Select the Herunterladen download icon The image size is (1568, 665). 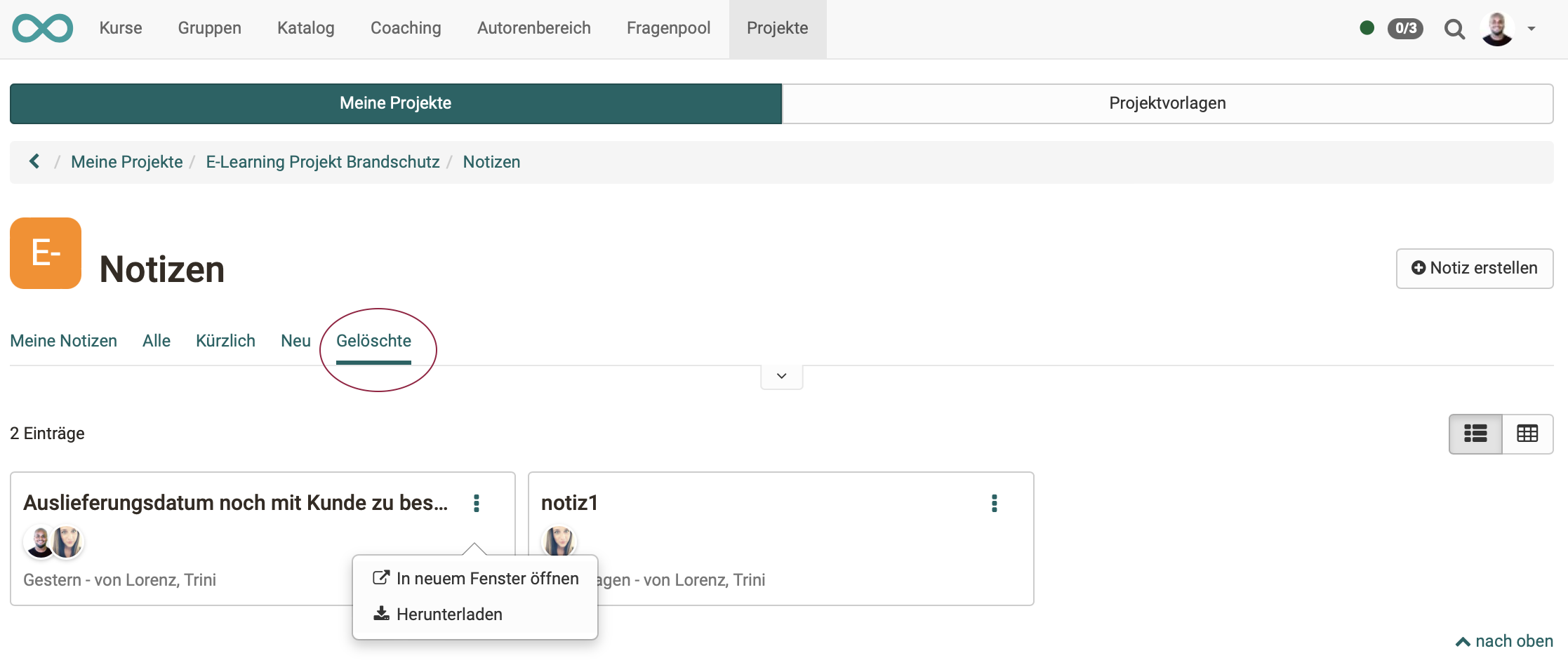tap(380, 613)
